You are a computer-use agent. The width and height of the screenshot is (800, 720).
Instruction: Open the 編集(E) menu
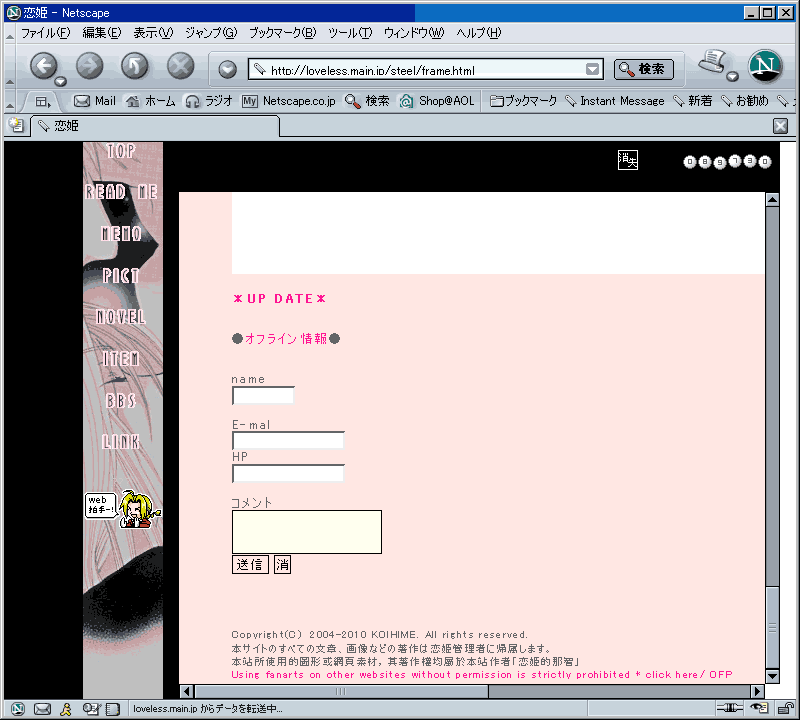pyautogui.click(x=102, y=33)
